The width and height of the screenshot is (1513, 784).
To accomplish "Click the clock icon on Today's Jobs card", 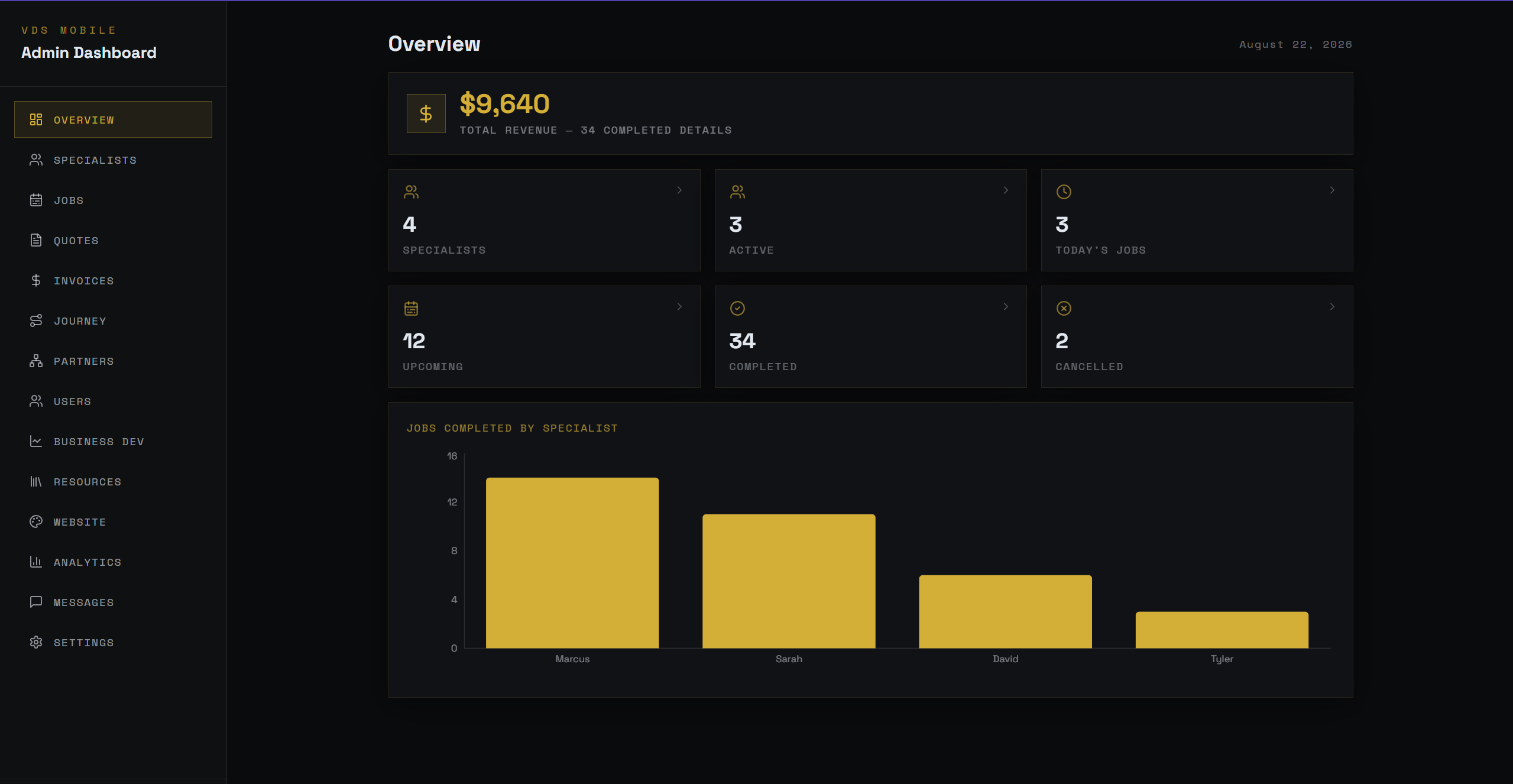I will tap(1064, 192).
